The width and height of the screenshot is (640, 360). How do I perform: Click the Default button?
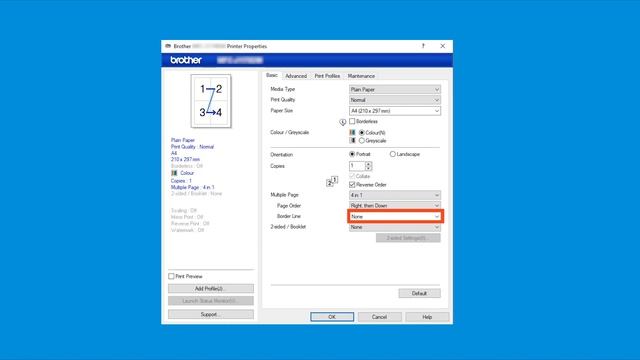pos(419,293)
